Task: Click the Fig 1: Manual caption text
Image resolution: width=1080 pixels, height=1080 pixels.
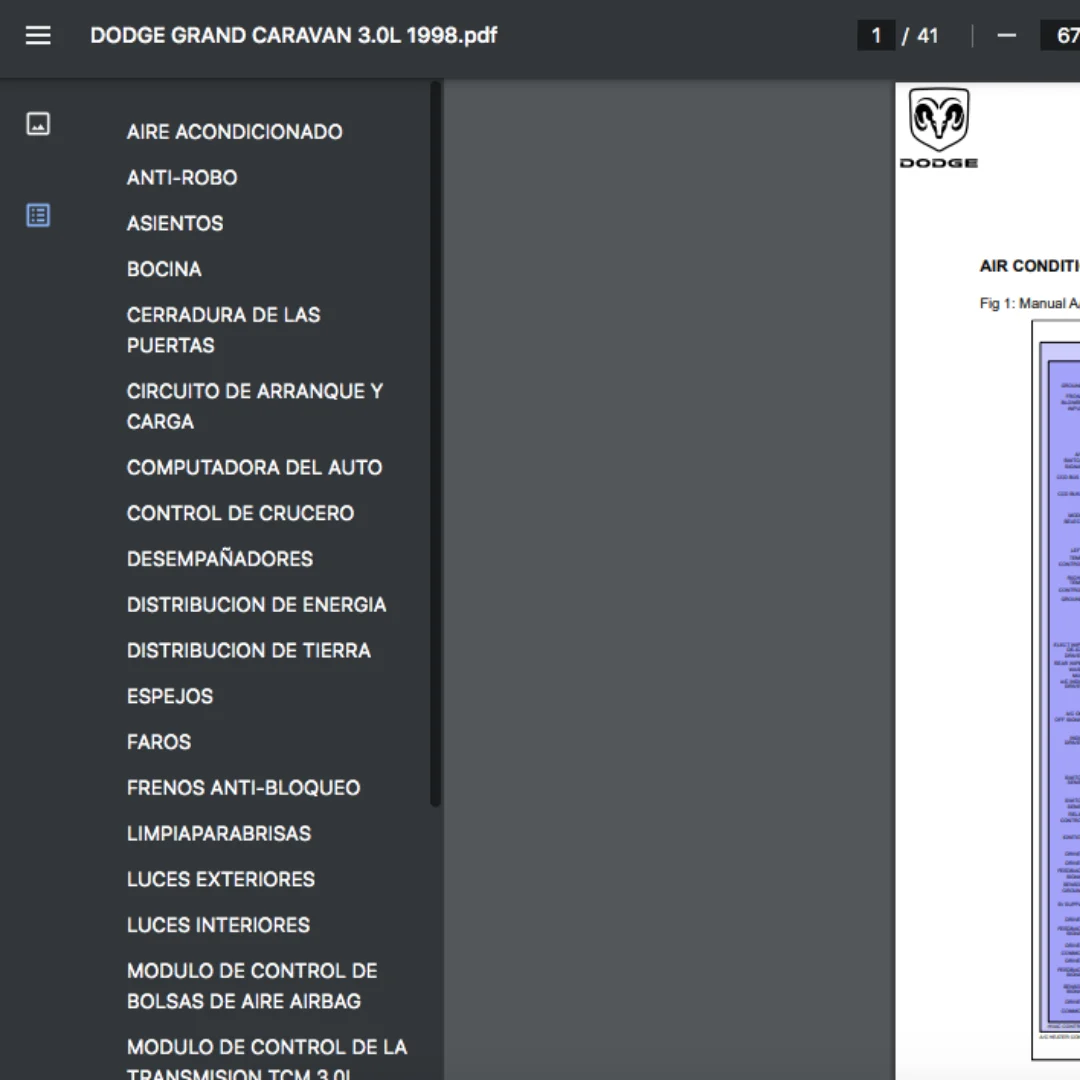Action: (x=1030, y=303)
